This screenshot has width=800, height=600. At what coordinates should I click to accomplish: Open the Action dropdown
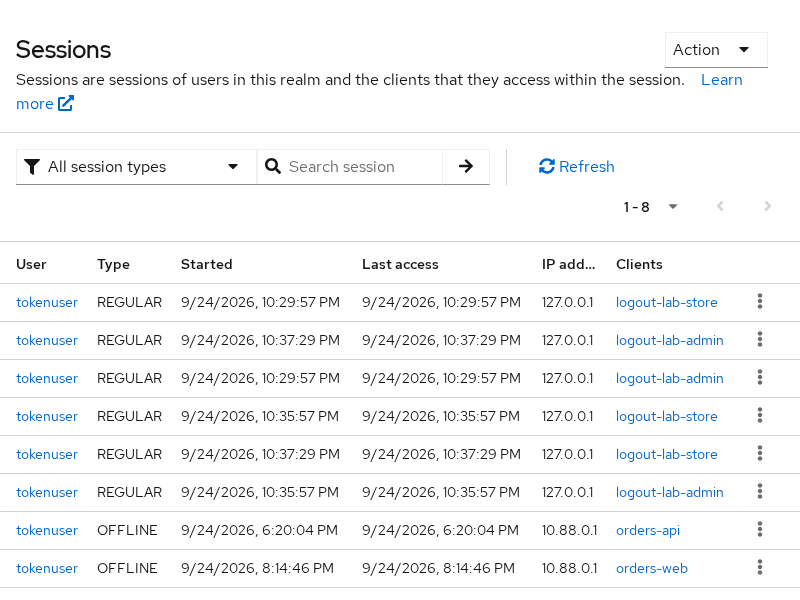click(716, 50)
